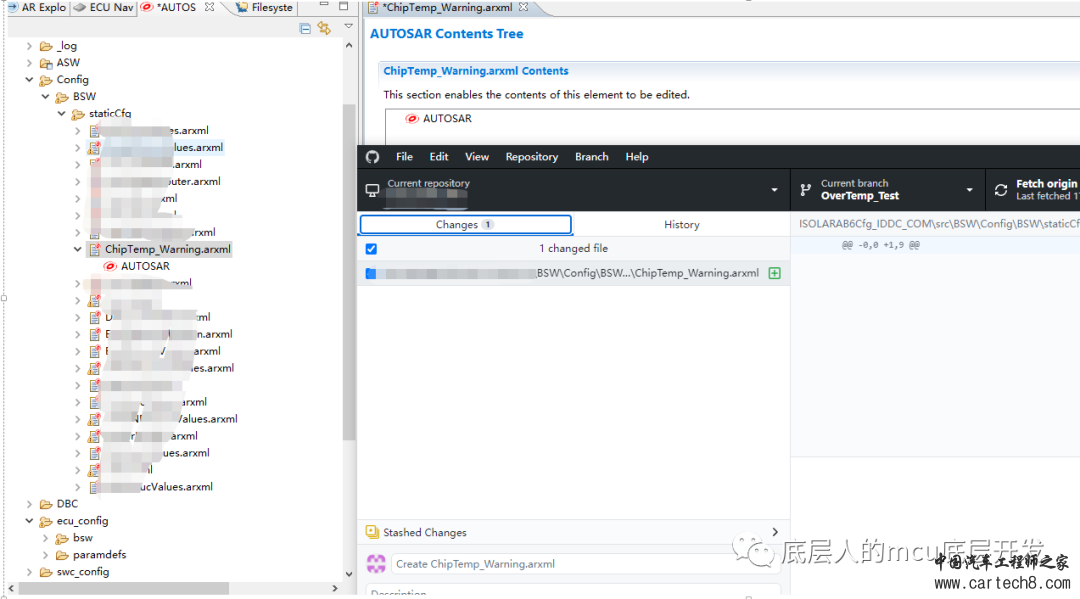This screenshot has width=1080, height=599.
Task: Click the explorer vertical scrollbar thumb
Action: 349,272
